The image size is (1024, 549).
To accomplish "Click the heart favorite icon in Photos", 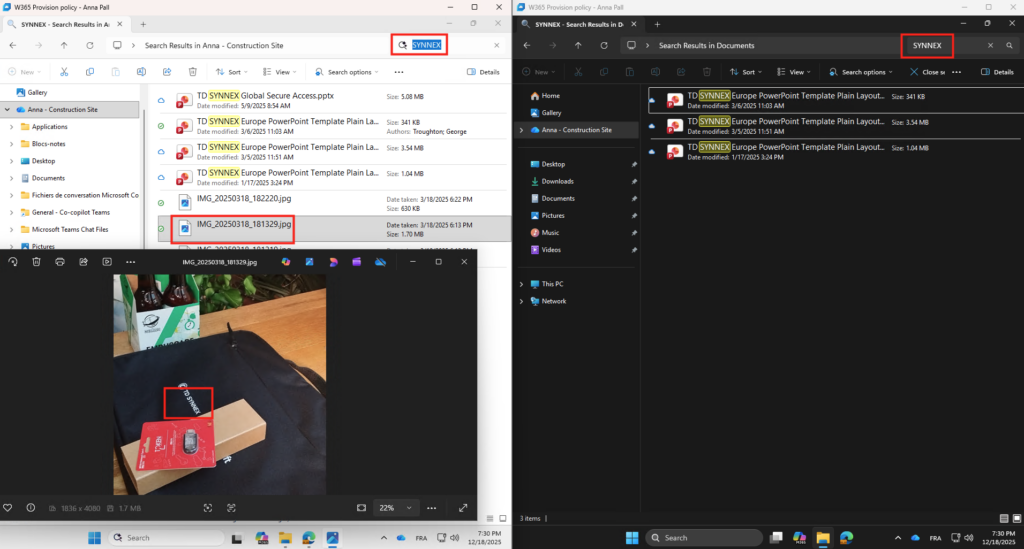I will click(x=8, y=507).
